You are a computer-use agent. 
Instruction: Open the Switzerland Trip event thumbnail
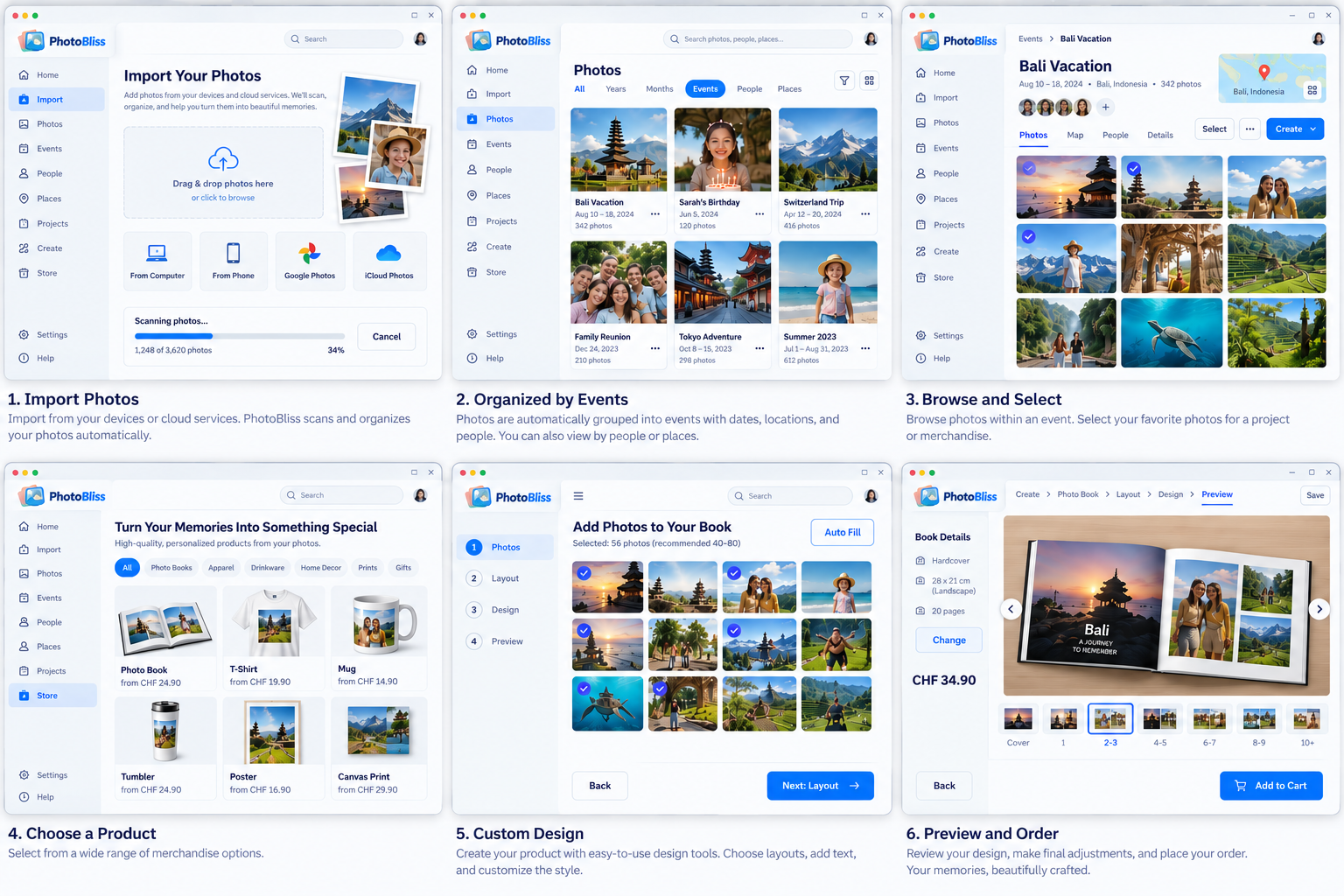point(828,150)
